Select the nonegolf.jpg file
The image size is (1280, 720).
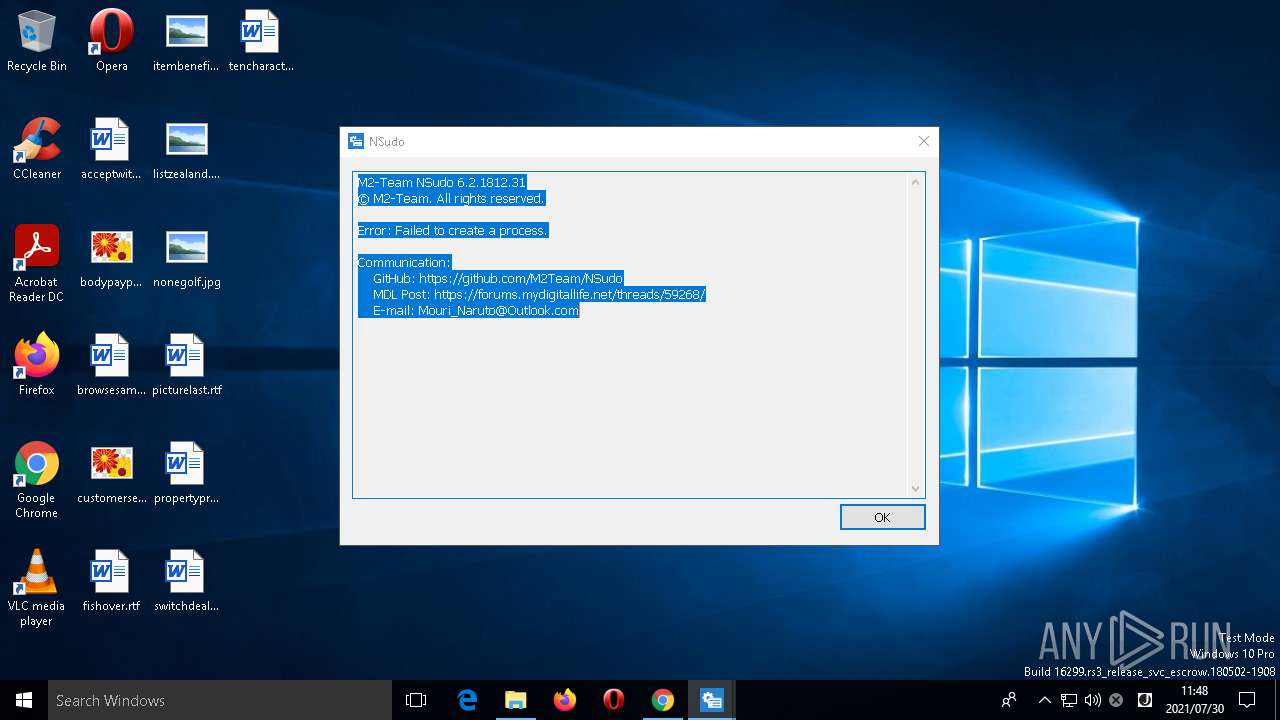(186, 258)
